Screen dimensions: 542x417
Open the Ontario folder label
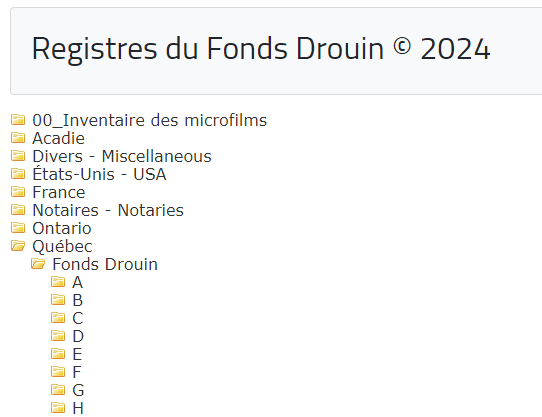tap(62, 228)
